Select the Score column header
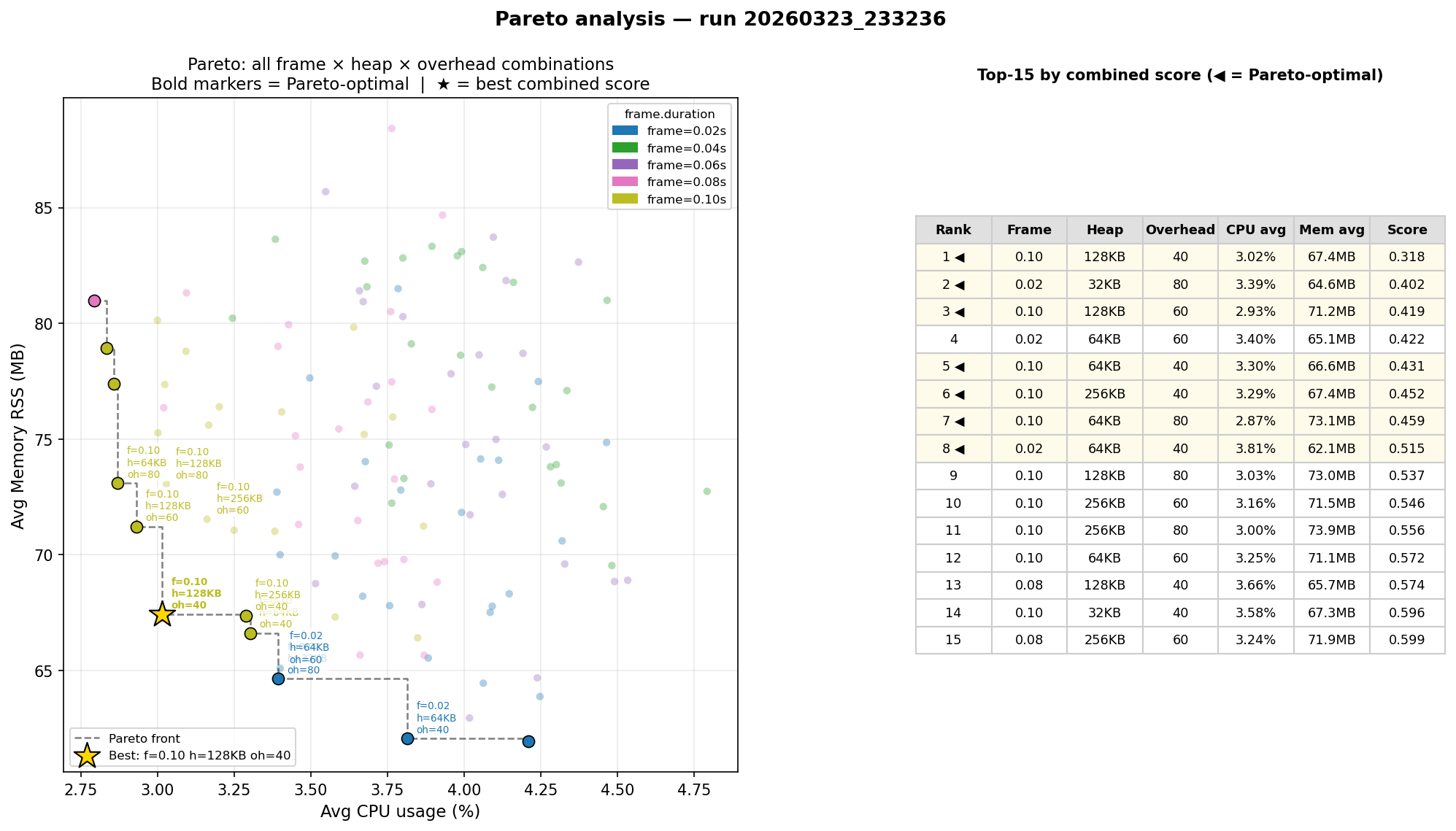 pos(1406,229)
